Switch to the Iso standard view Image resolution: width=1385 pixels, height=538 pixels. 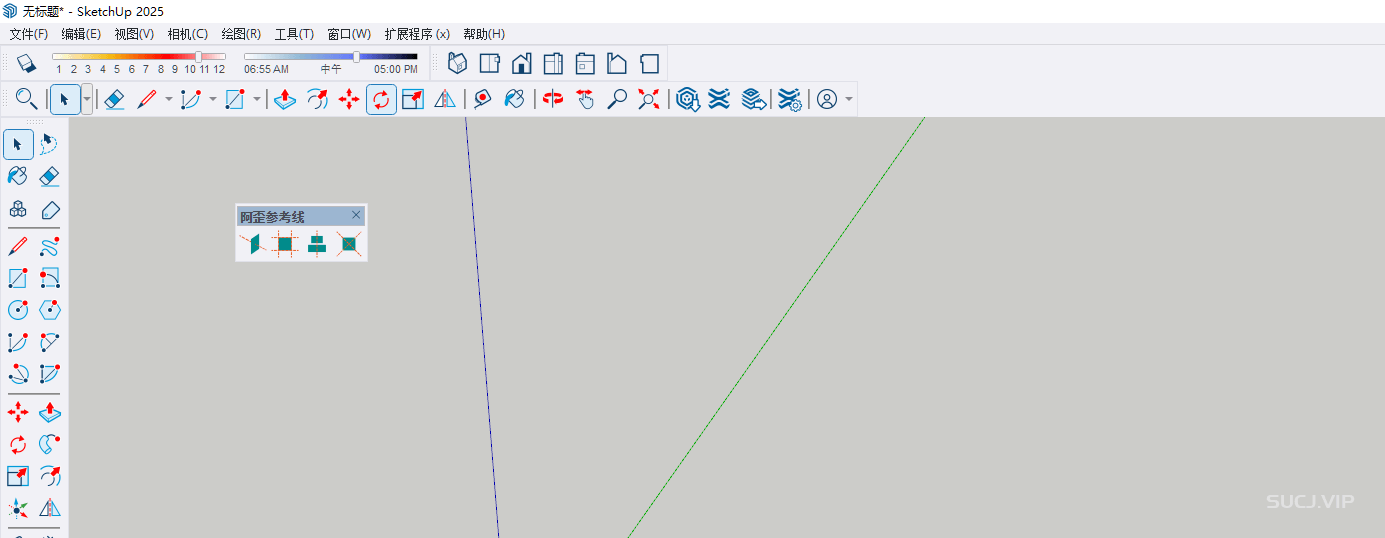click(457, 64)
